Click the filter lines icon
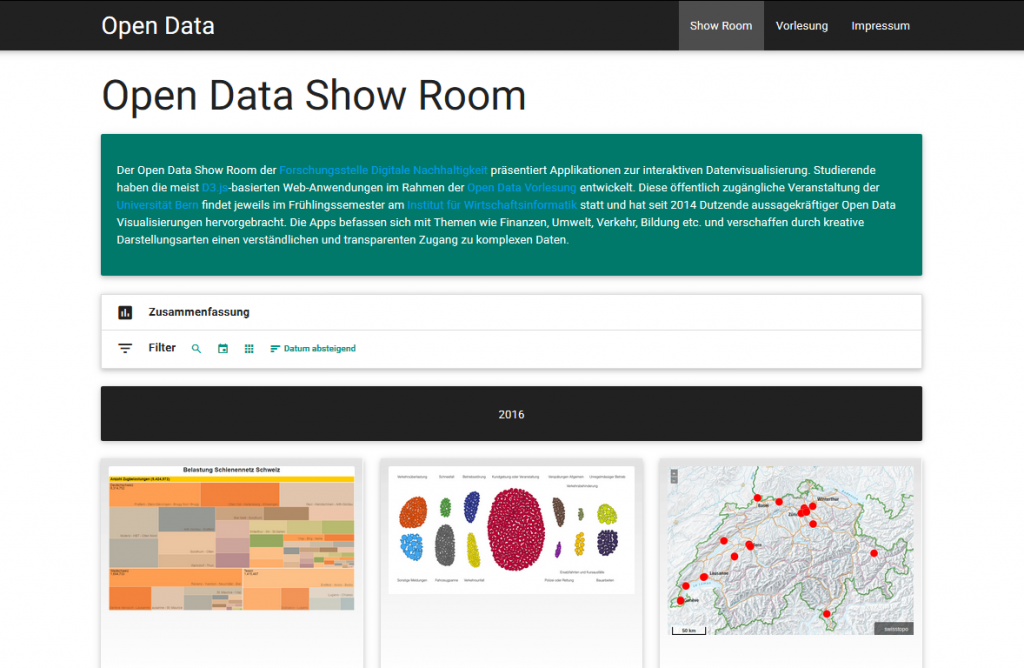Image resolution: width=1024 pixels, height=668 pixels. click(125, 348)
